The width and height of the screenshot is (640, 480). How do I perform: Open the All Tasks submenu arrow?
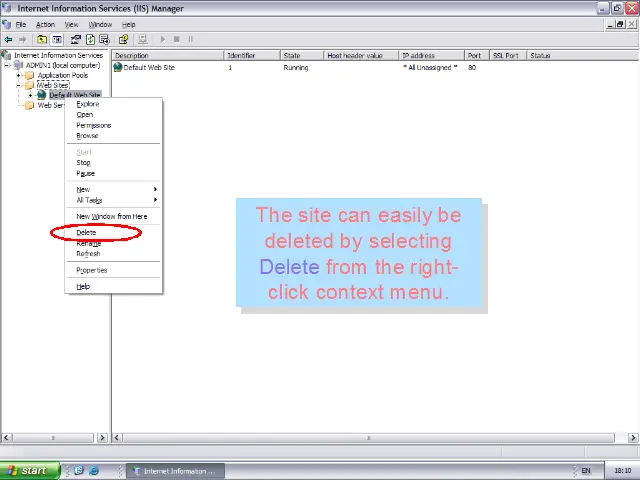[155, 200]
